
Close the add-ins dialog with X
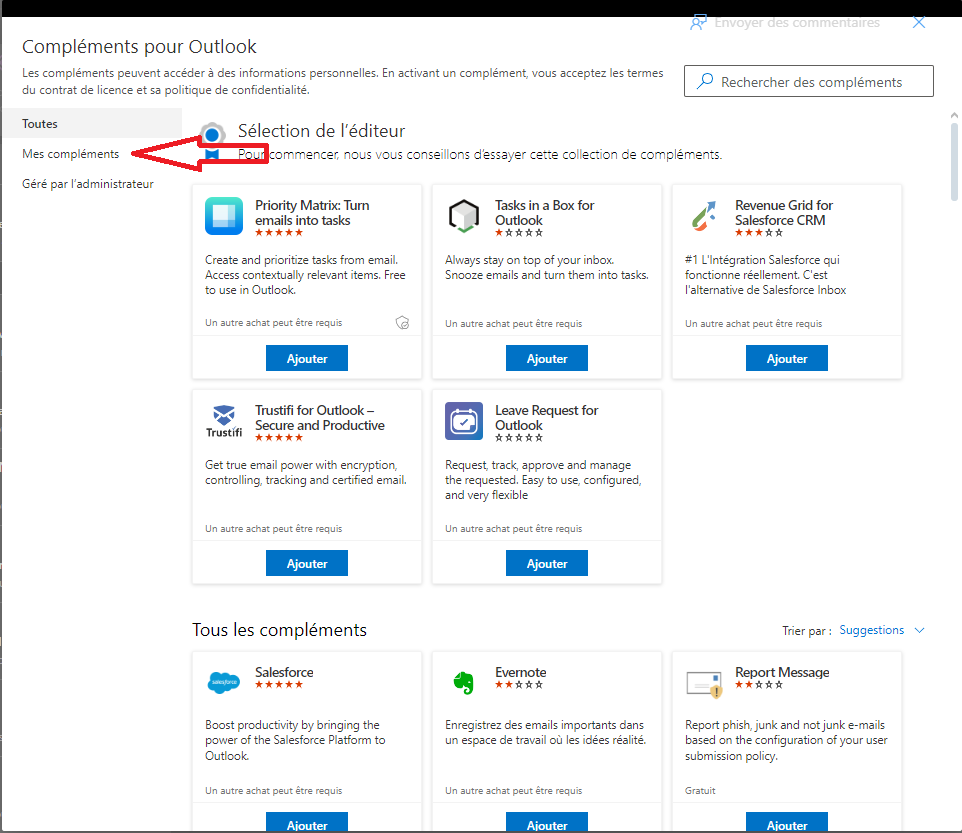pos(918,23)
